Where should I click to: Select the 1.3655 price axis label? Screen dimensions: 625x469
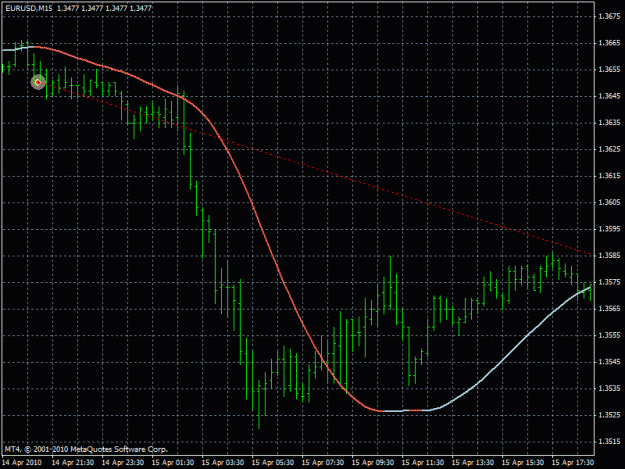pos(609,69)
